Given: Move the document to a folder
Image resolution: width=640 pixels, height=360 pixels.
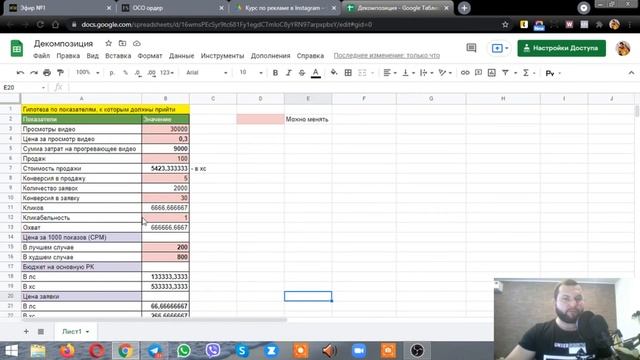Looking at the screenshot, I should coord(122,43).
